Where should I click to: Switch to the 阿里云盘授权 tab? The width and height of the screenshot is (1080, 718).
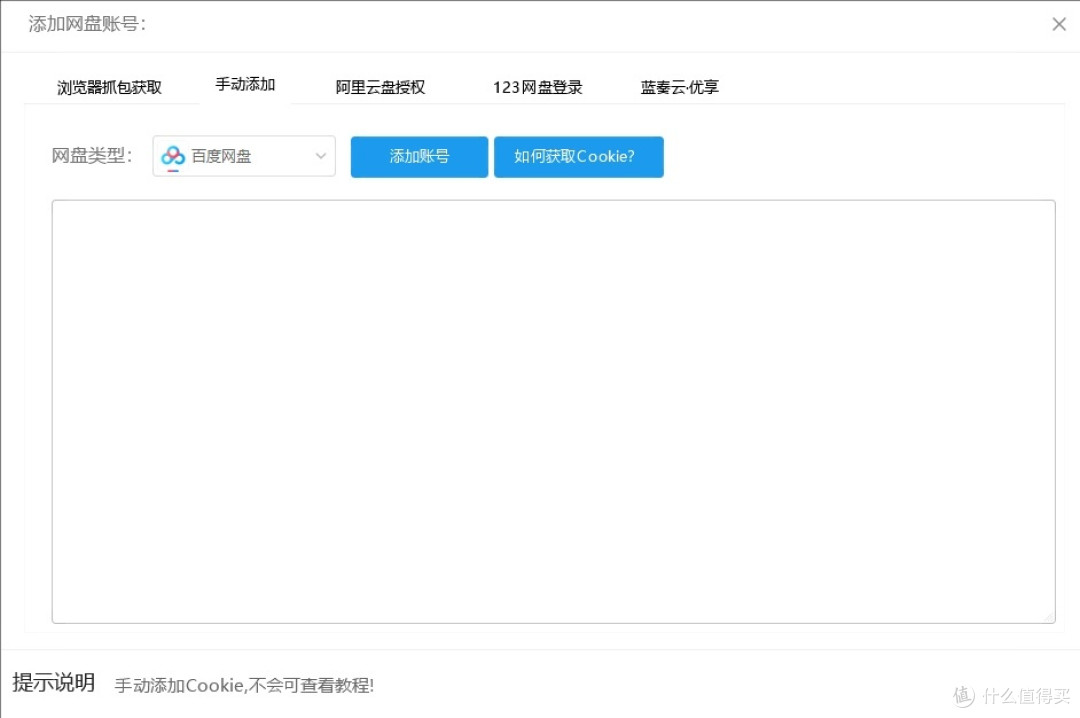tap(381, 87)
